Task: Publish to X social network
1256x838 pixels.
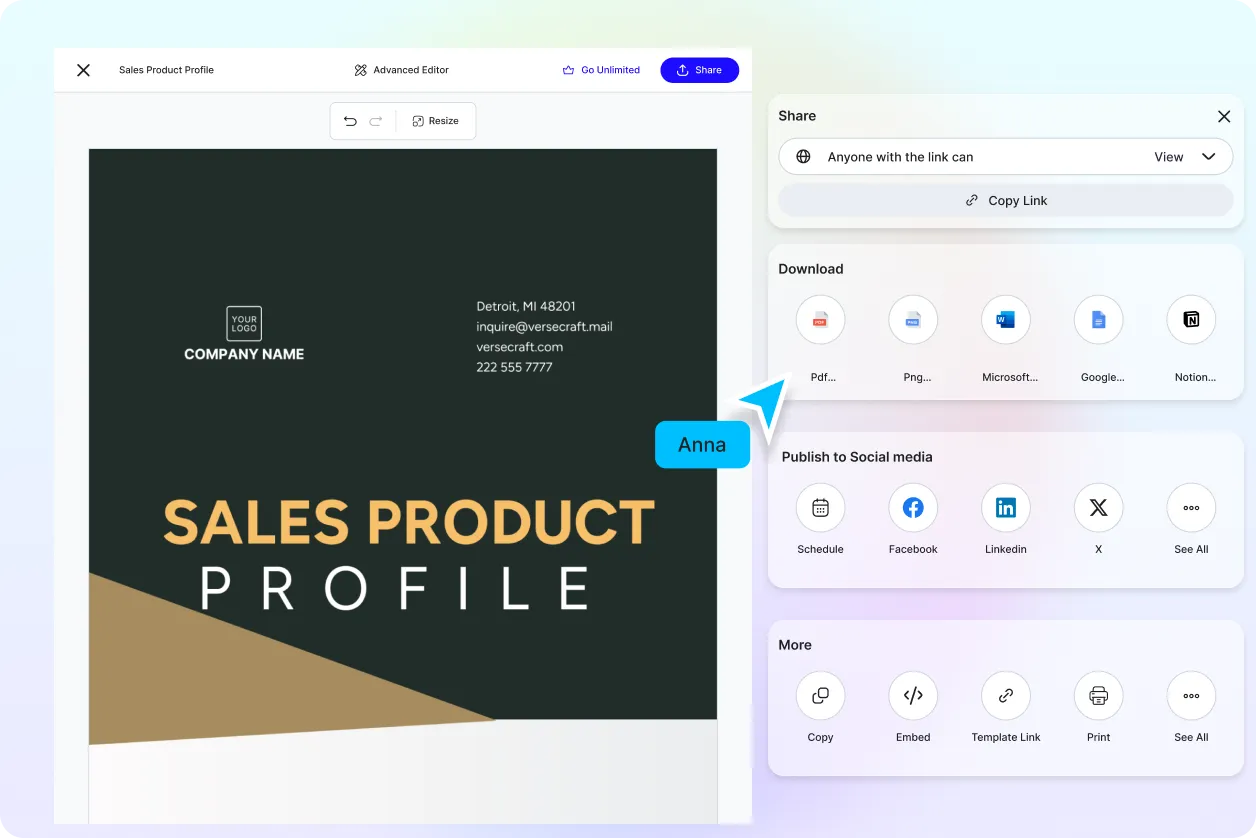Action: (x=1098, y=508)
